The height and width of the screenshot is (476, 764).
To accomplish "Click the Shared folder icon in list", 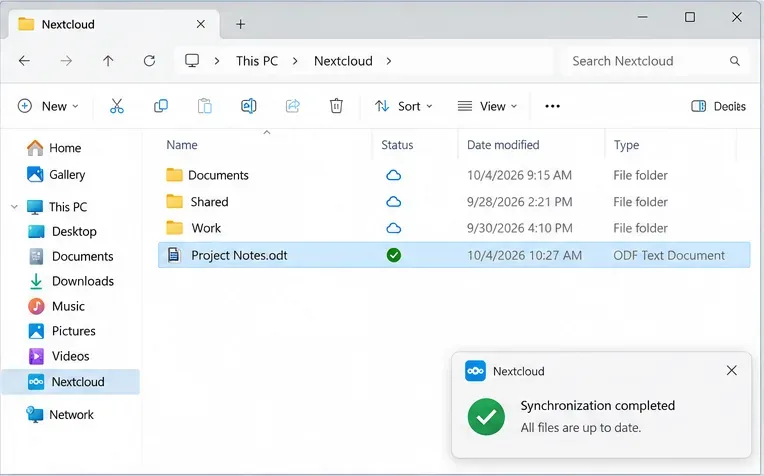I will point(174,201).
